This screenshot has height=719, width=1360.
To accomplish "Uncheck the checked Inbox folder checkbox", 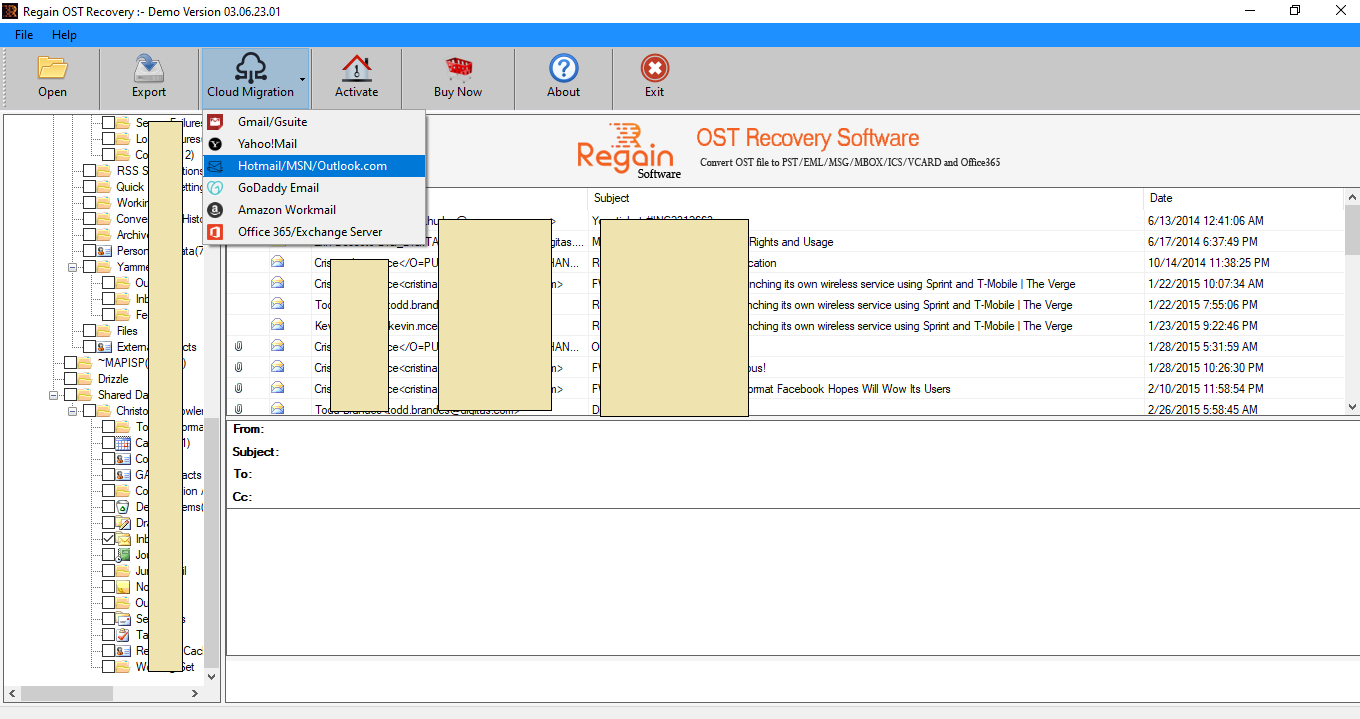I will 109,539.
